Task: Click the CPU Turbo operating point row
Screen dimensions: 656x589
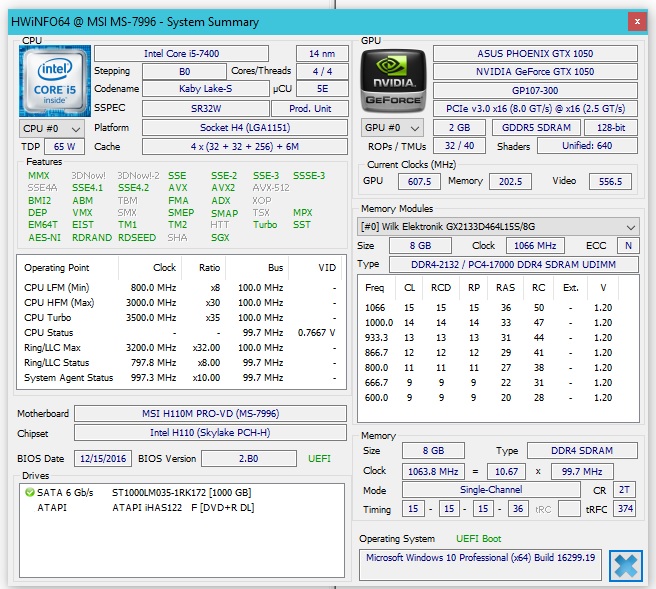Action: [x=180, y=318]
